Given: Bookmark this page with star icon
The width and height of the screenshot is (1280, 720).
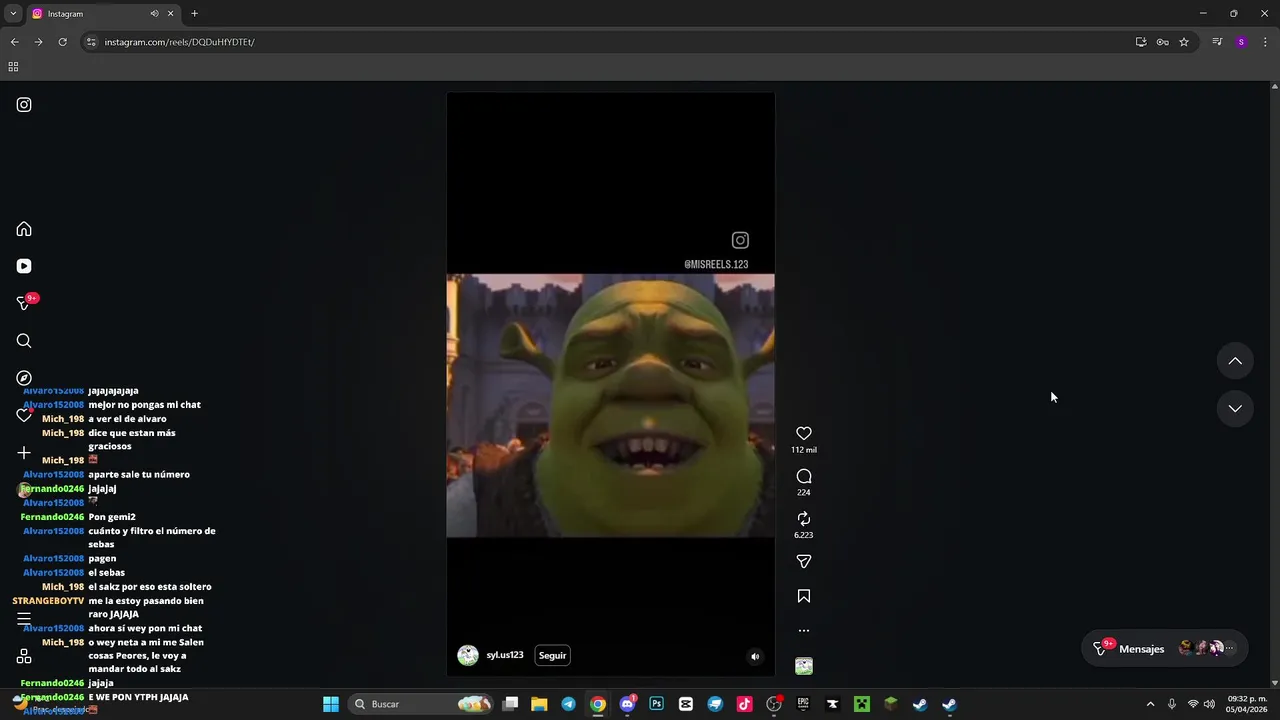Looking at the screenshot, I should [x=1184, y=42].
